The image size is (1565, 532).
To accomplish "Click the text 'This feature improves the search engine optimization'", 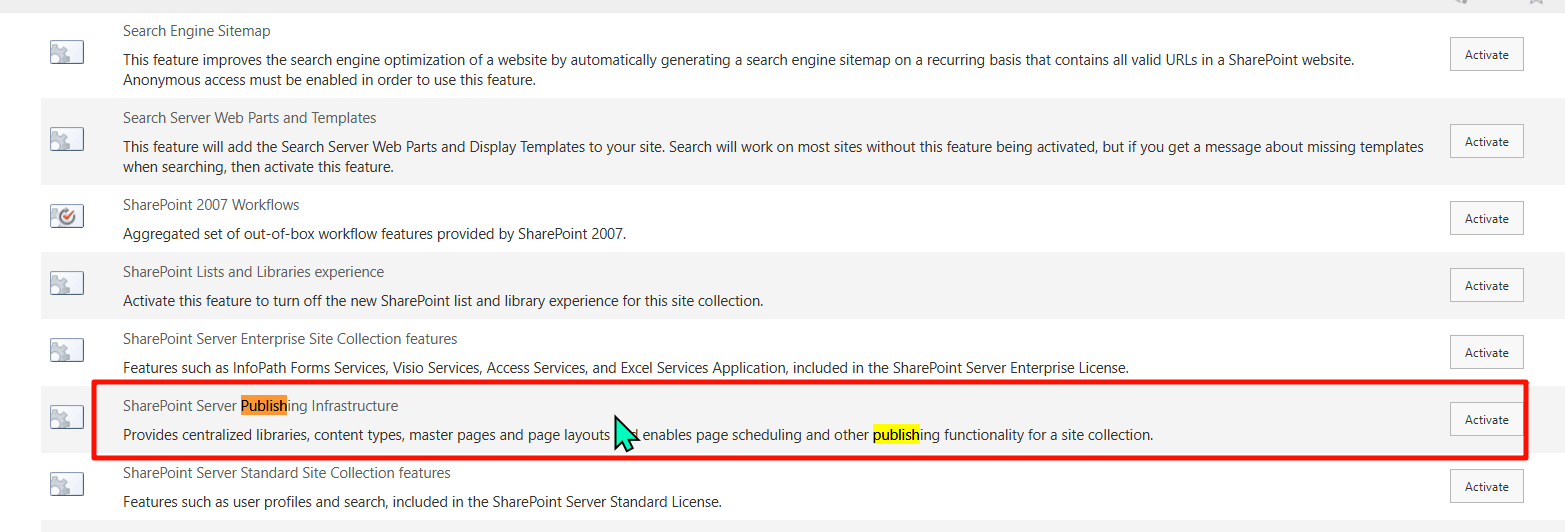I will (x=738, y=70).
